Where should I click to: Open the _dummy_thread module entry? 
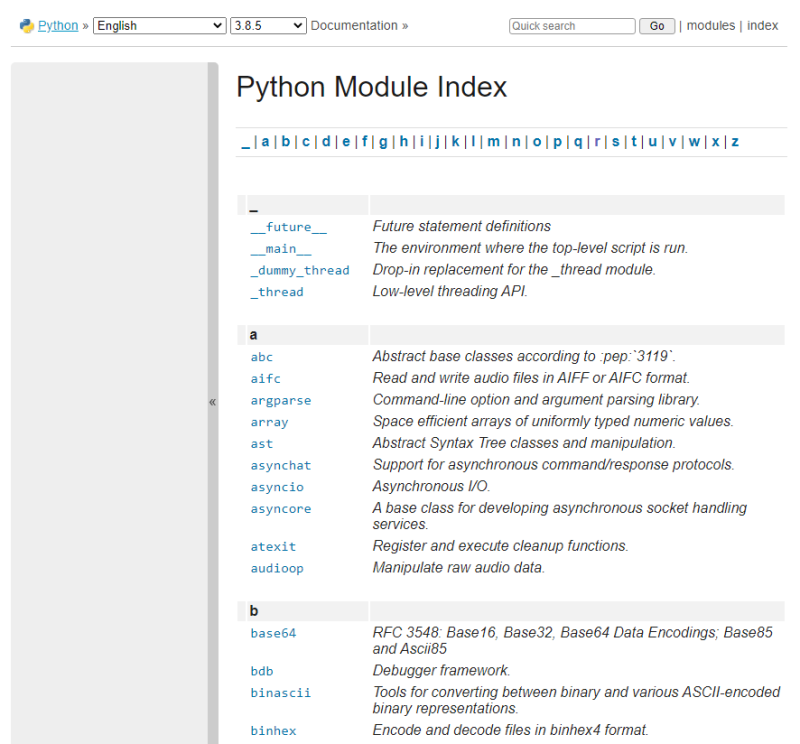click(x=299, y=271)
